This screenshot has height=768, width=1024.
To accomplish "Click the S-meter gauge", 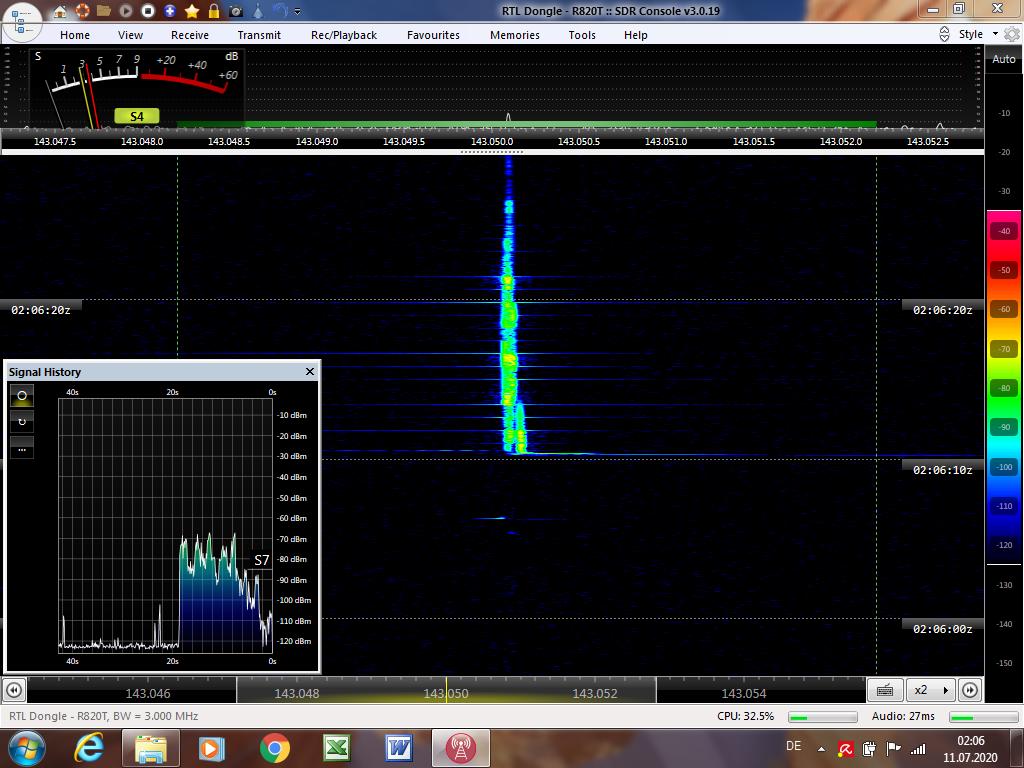I will tap(137, 88).
